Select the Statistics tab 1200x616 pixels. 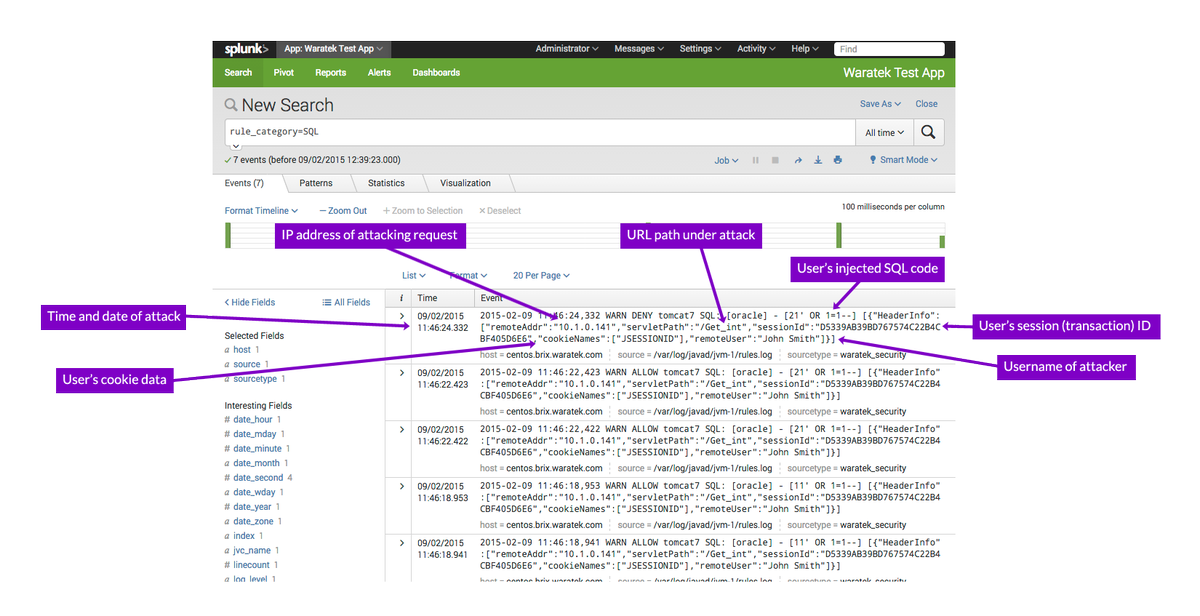tap(386, 183)
